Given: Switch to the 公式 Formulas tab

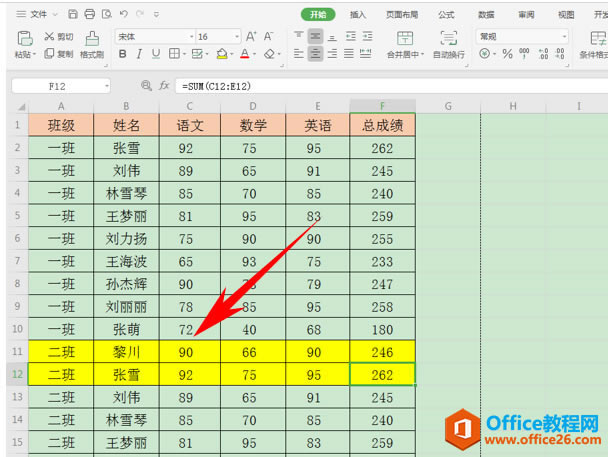Looking at the screenshot, I should 446,15.
